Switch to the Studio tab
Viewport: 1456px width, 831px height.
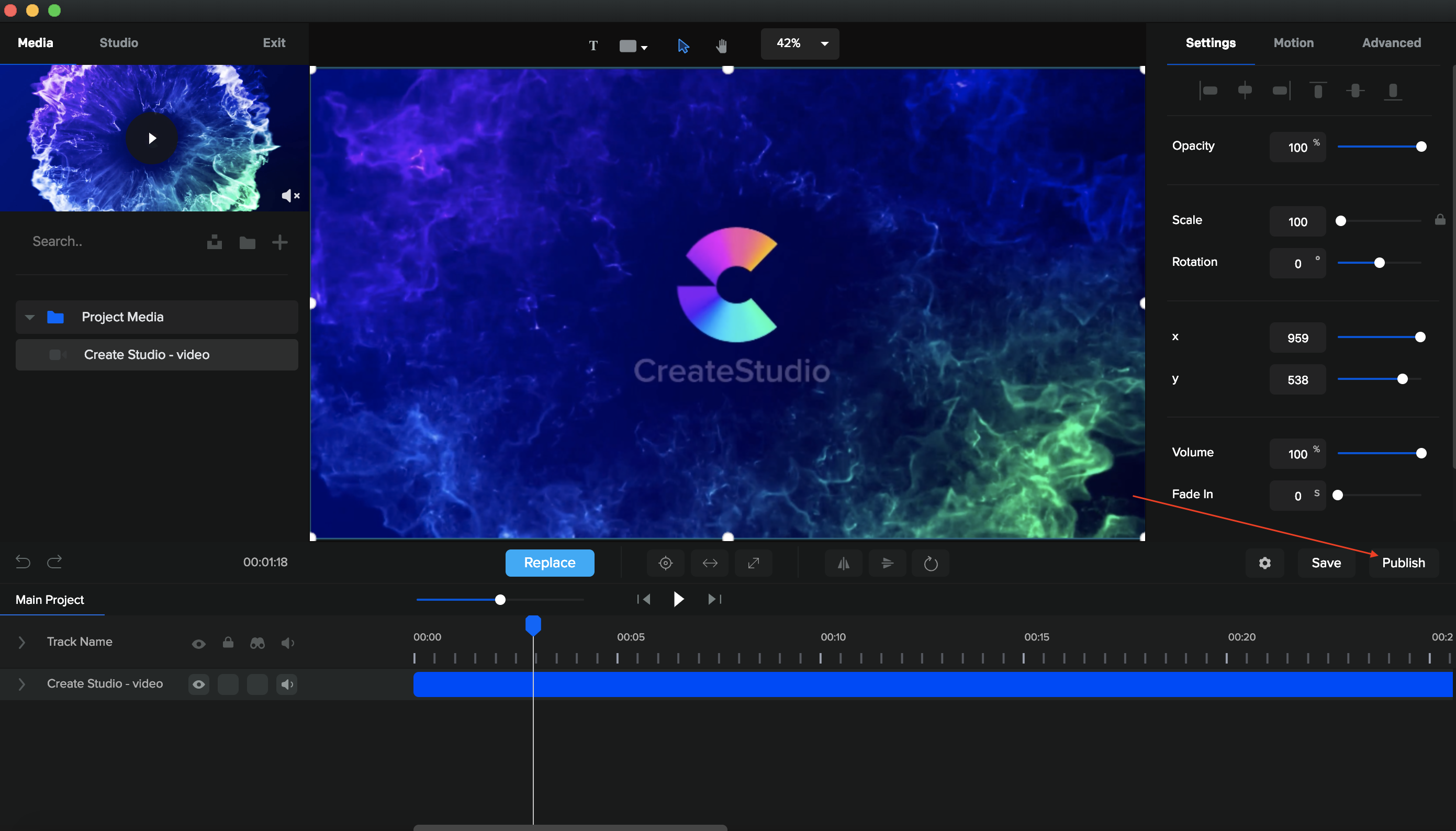click(119, 43)
